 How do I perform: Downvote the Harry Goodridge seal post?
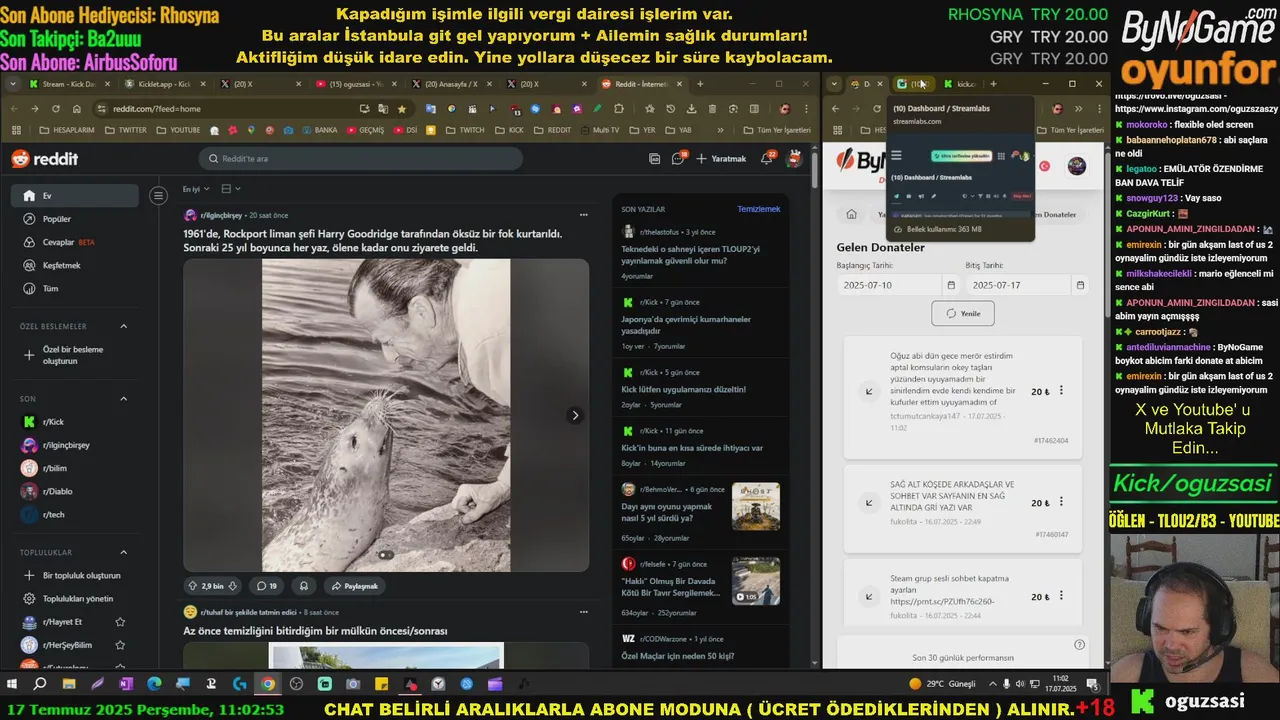(x=233, y=586)
